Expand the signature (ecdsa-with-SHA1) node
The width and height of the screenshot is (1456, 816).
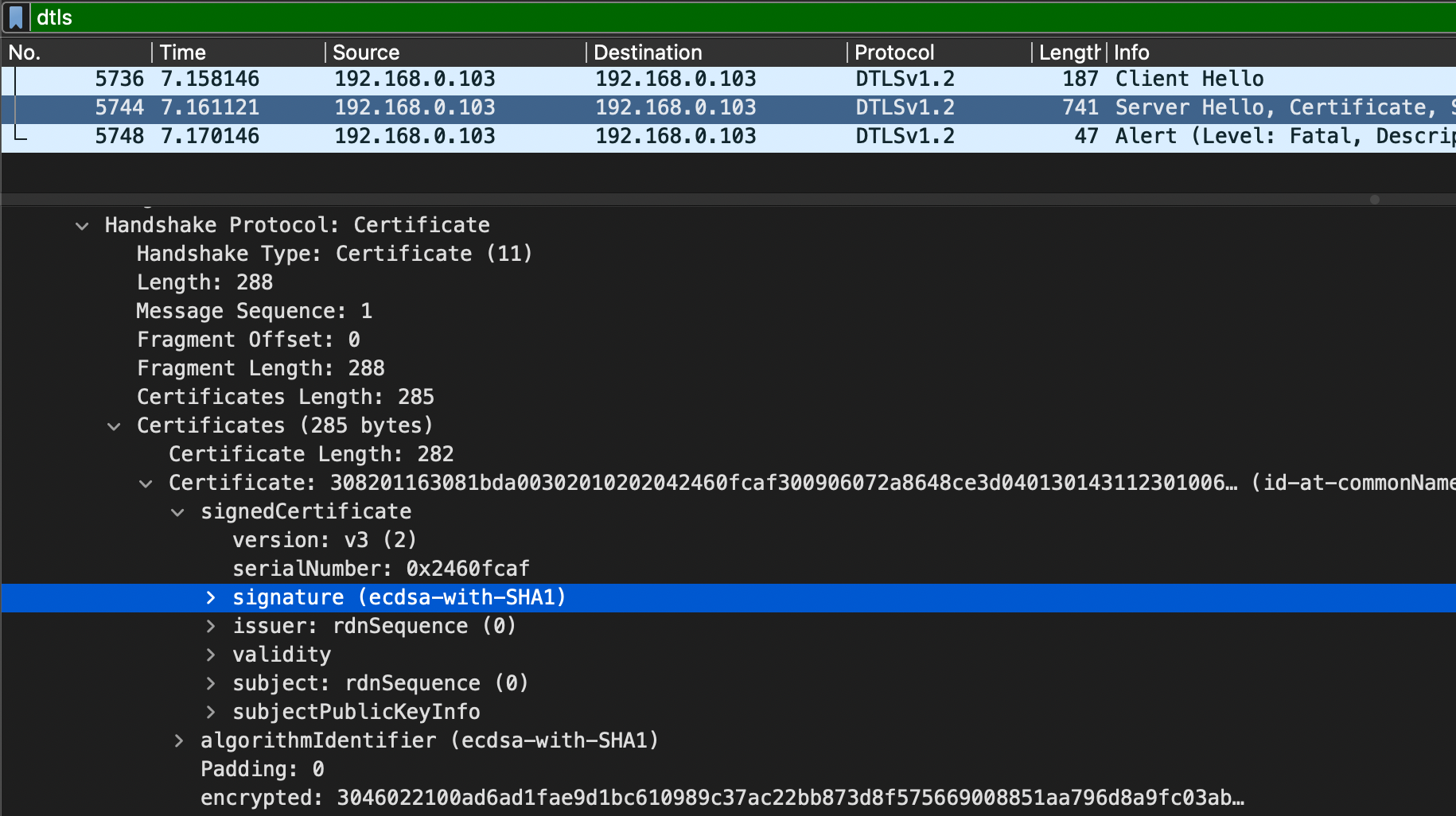210,597
